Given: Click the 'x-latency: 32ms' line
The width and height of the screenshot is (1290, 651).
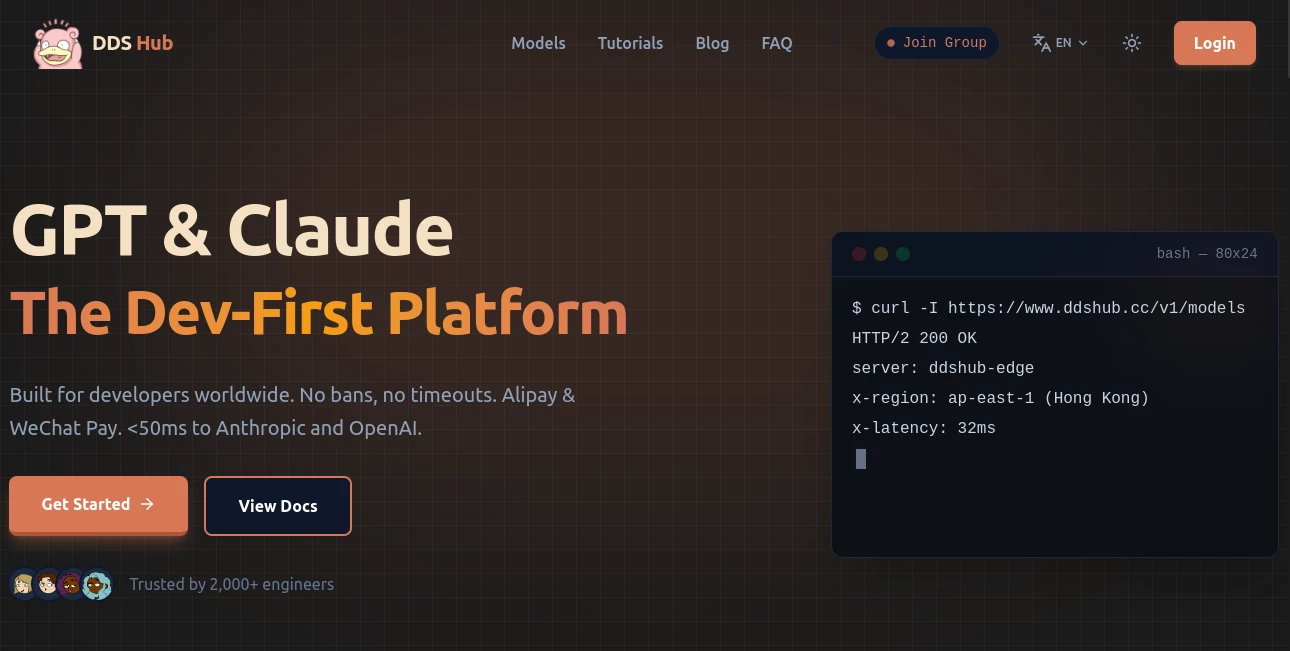Looking at the screenshot, I should click(x=924, y=428).
